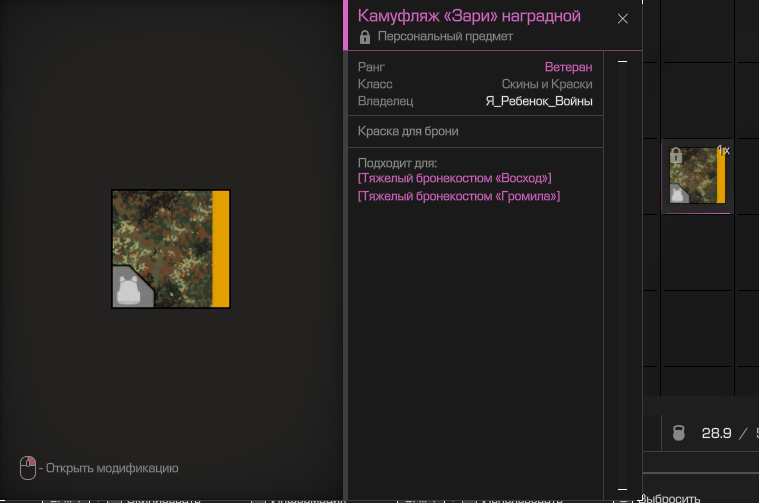Click the large camouflage paint preview image
The image size is (759, 503).
pyautogui.click(x=171, y=249)
